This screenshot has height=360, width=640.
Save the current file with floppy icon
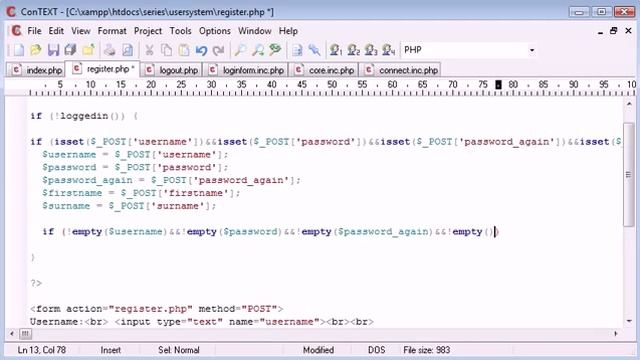53,50
